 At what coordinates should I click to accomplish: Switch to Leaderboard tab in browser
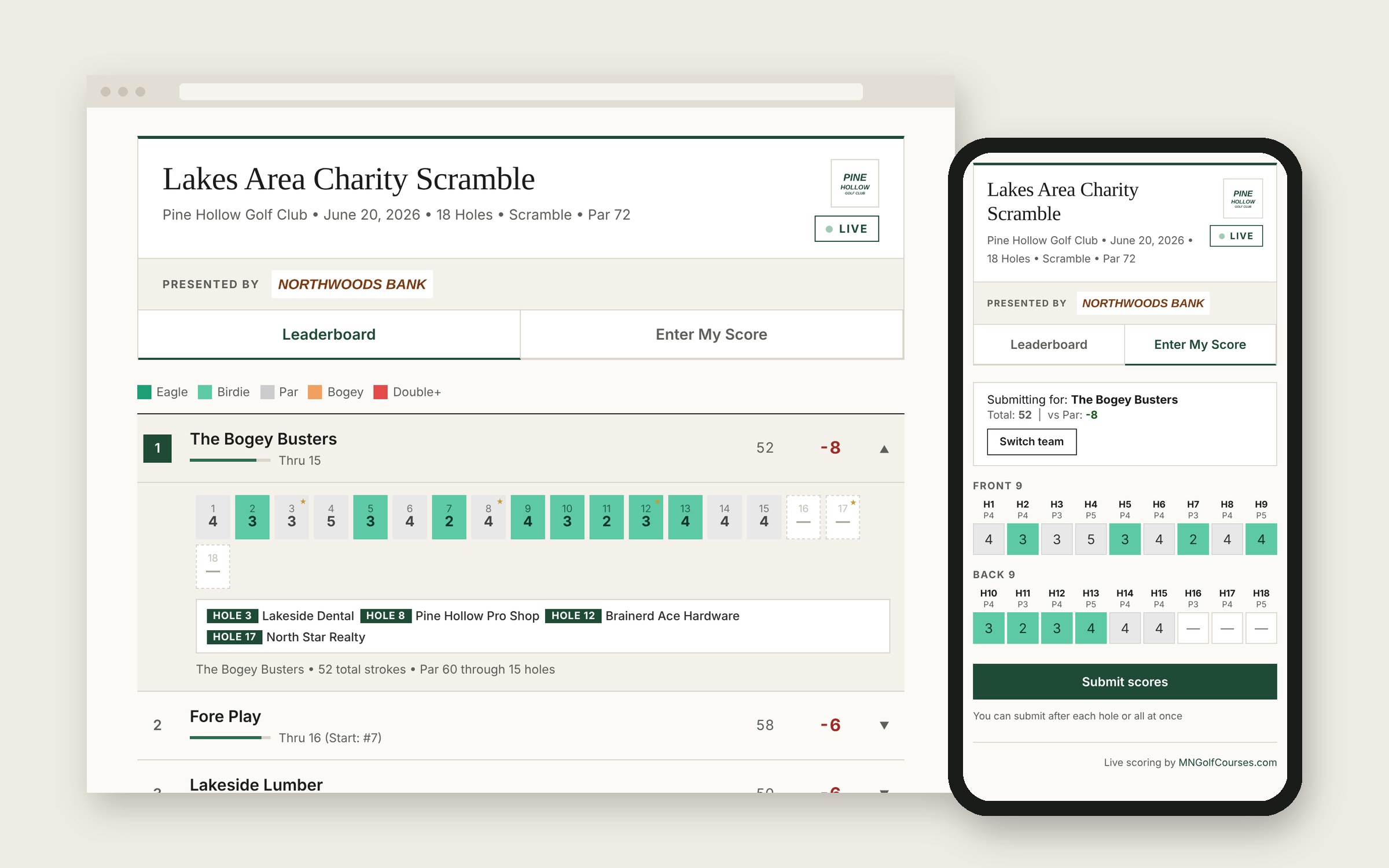(x=329, y=334)
